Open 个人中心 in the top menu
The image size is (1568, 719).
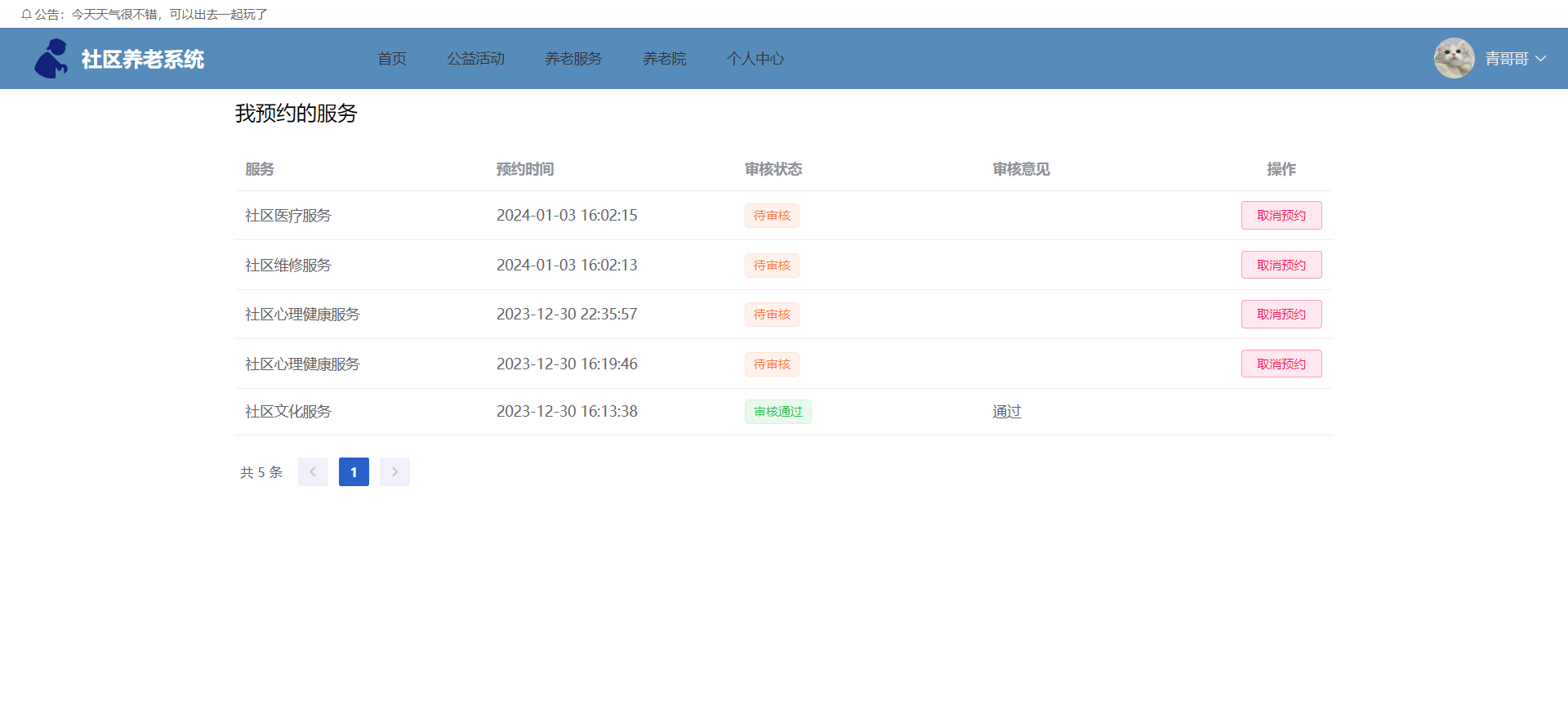[x=755, y=59]
